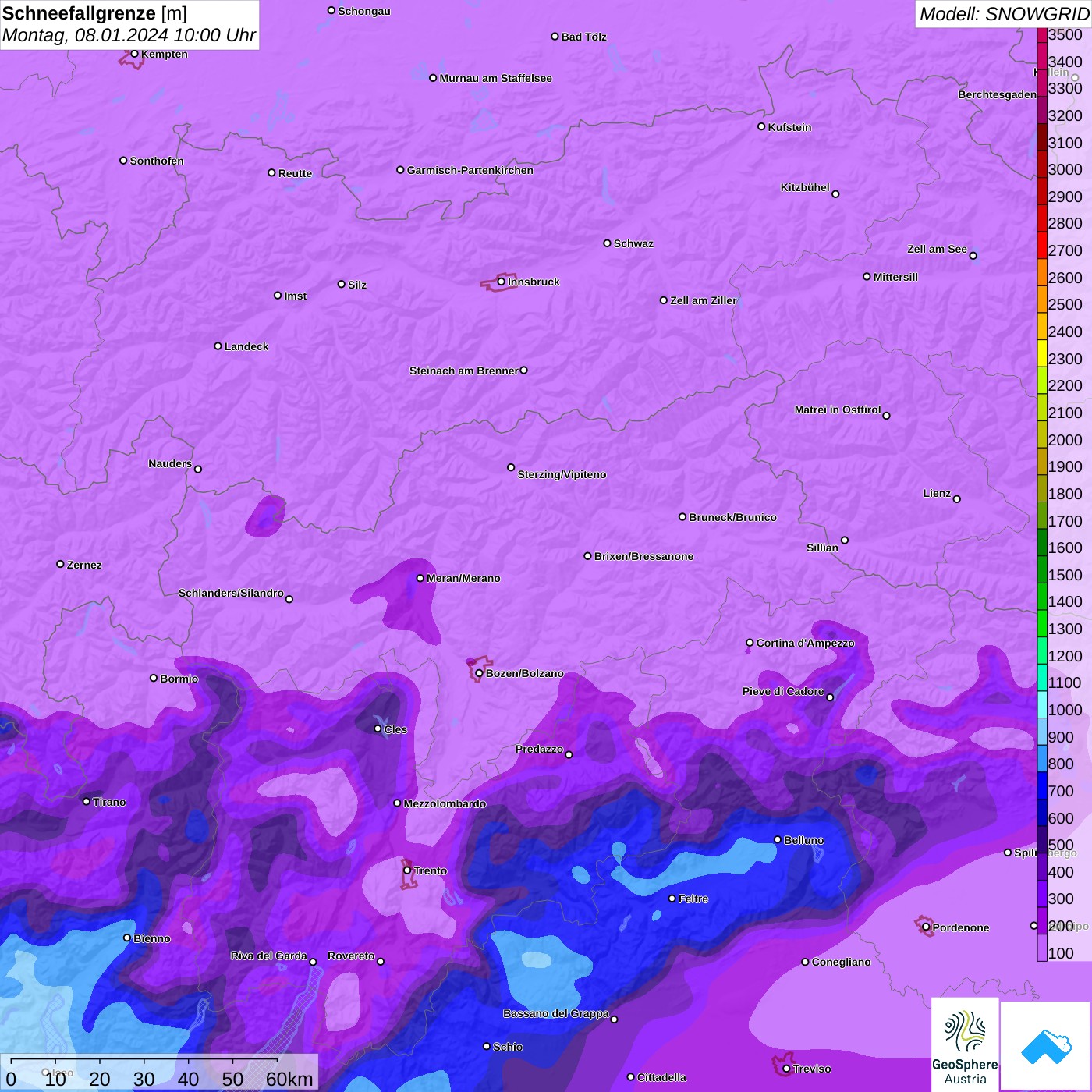The image size is (1092, 1092).
Task: Click the Bruneck/Brunico label
Action: coord(732,517)
